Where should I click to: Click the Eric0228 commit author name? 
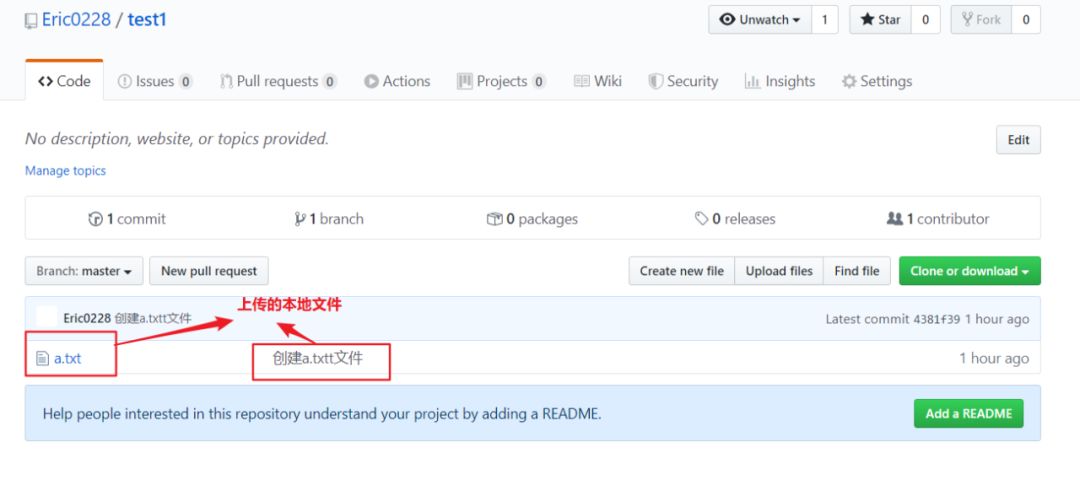[87, 318]
